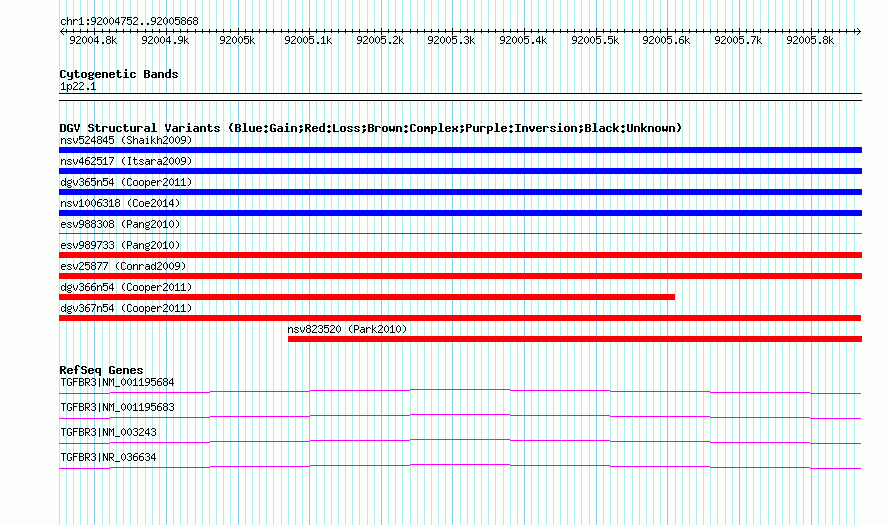The width and height of the screenshot is (890, 525).
Task: Open variant label dgv365n54 (Cooper2011)
Action: pos(126,182)
